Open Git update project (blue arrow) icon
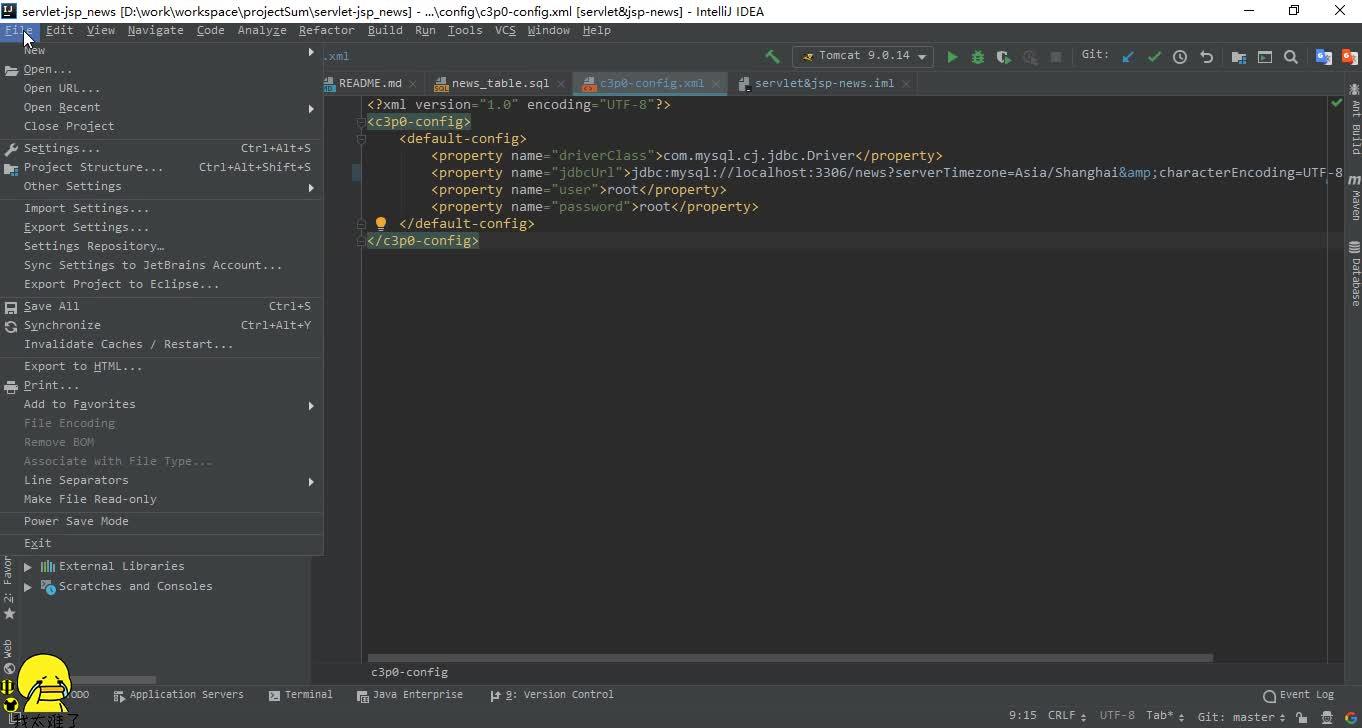The width and height of the screenshot is (1362, 728). tap(1128, 56)
